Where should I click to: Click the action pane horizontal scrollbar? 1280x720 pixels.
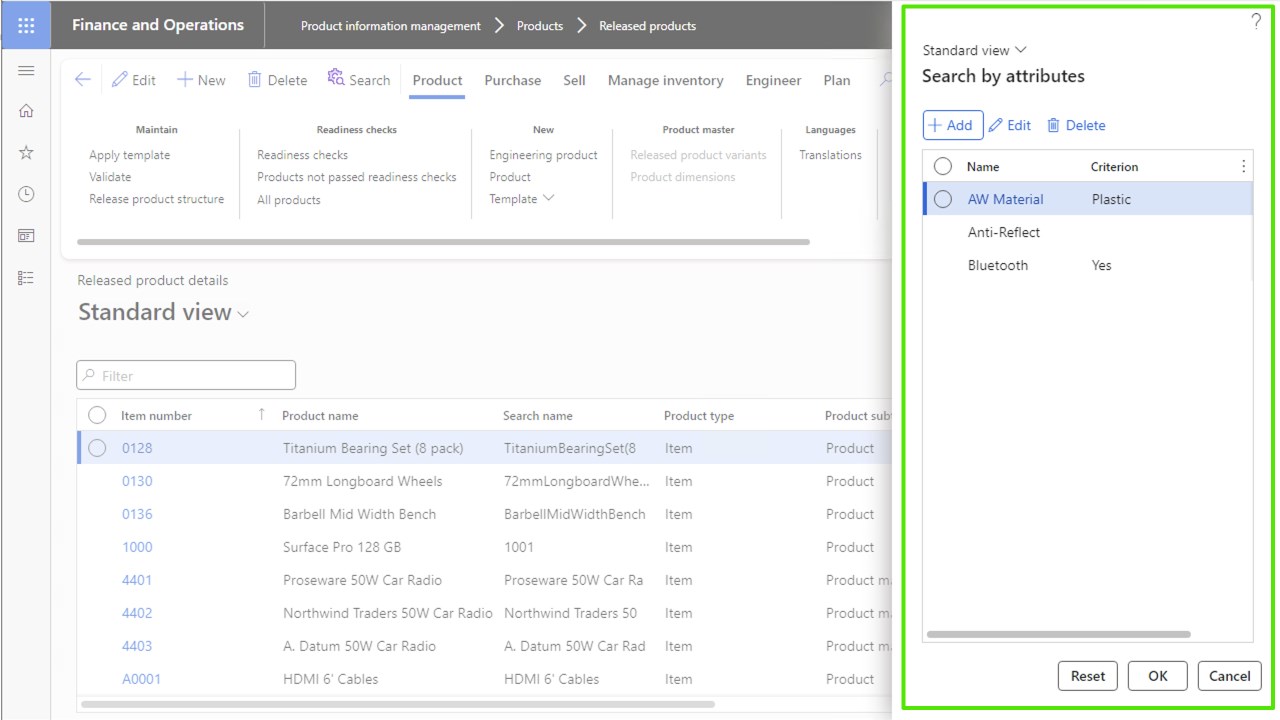point(443,242)
